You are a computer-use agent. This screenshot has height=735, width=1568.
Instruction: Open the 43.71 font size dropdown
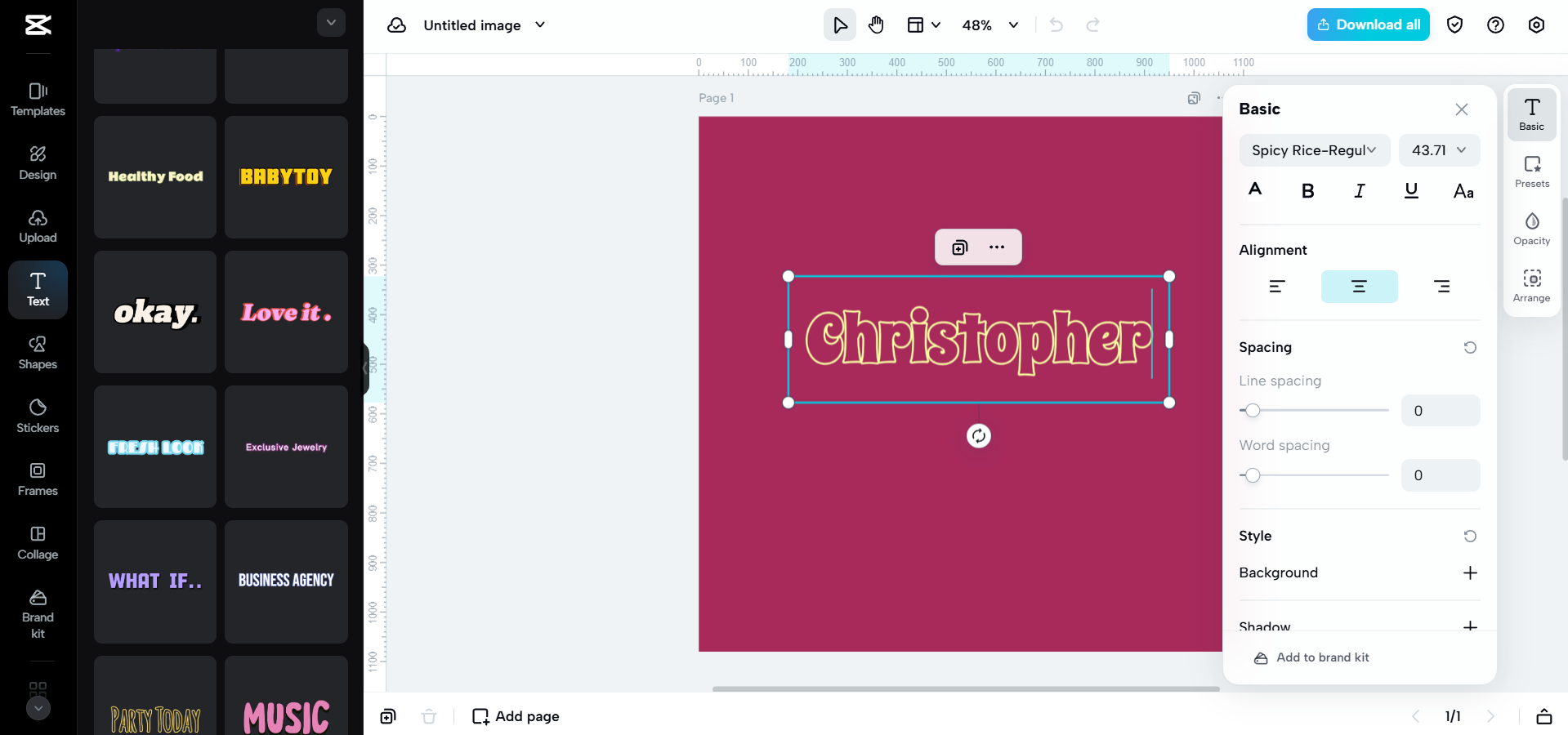tap(1440, 150)
